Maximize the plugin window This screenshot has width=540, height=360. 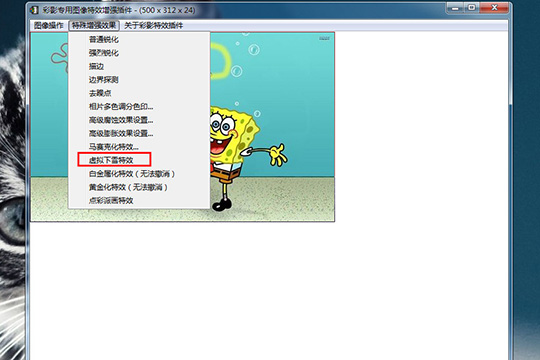471,8
